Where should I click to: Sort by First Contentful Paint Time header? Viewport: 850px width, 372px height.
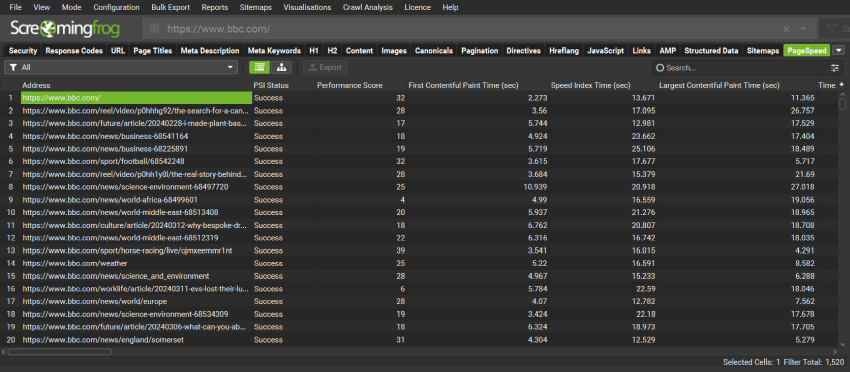click(x=478, y=85)
